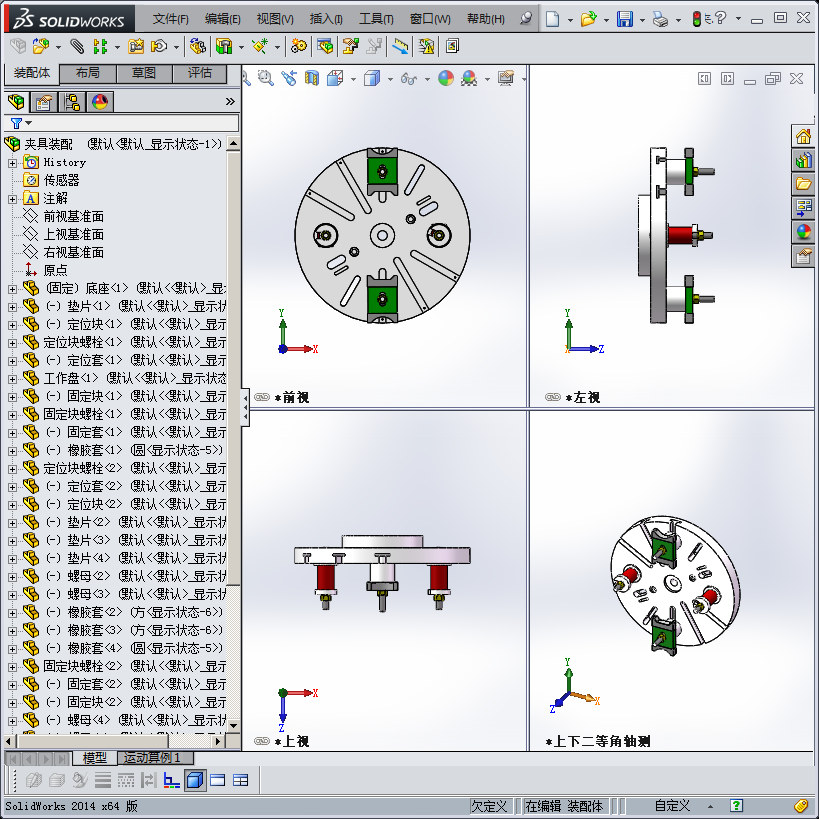Switch to the 草图 tab
Viewport: 819px width, 819px height.
click(144, 73)
